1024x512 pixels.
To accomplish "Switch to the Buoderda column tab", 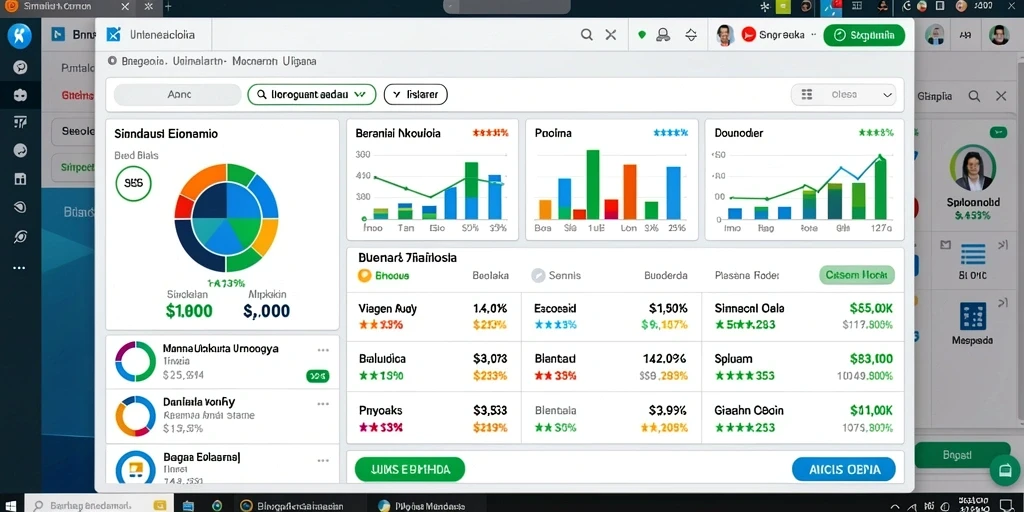I will pos(665,276).
